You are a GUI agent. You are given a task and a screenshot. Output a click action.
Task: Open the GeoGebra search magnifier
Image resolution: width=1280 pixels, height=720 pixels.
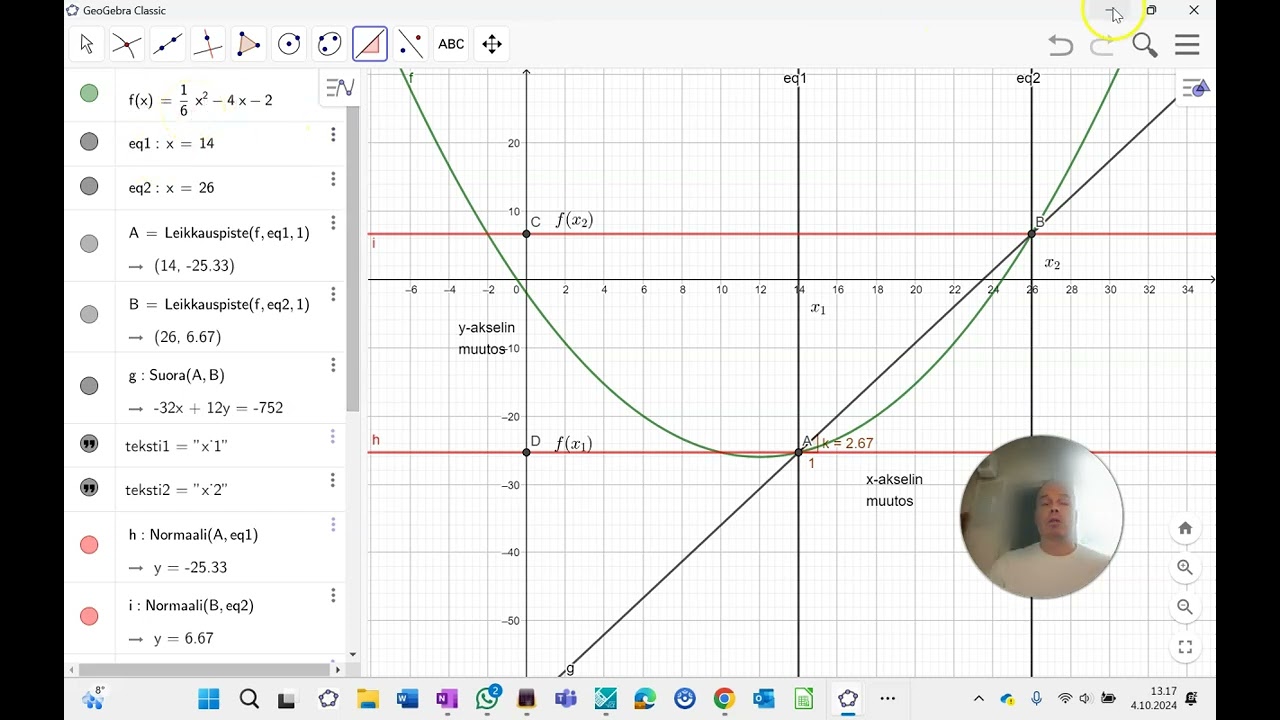[x=1145, y=45]
